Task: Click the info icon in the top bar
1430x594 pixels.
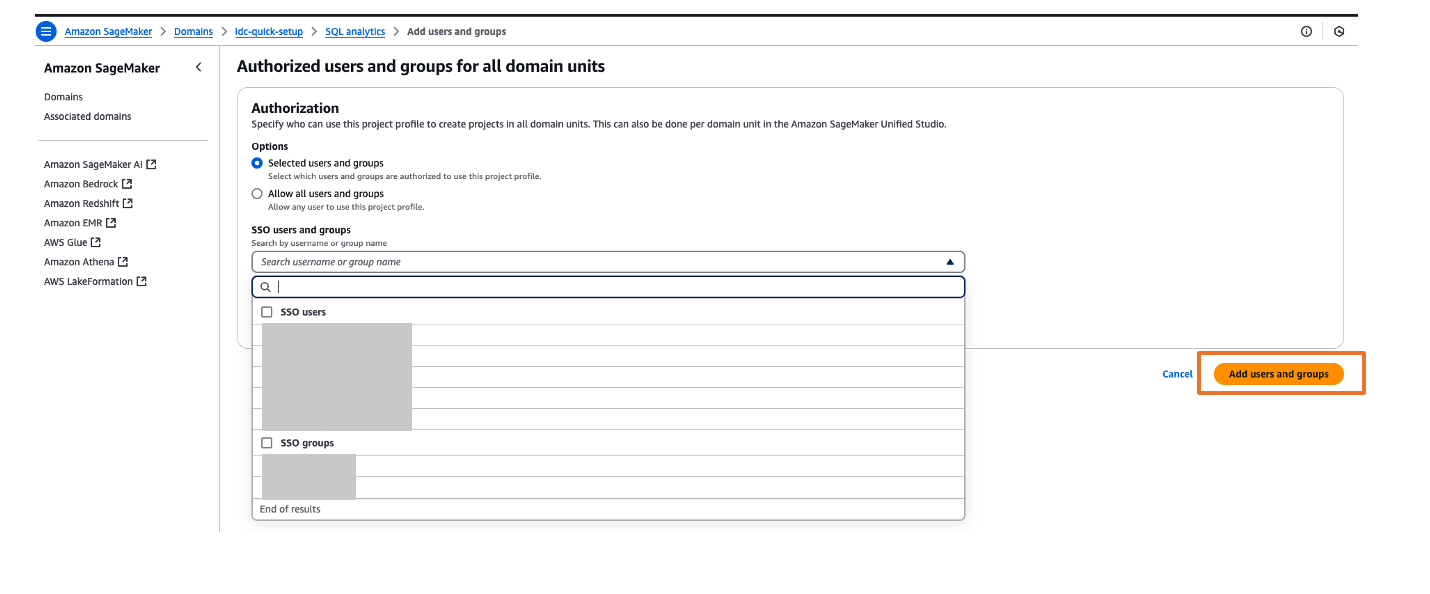Action: 1306,31
